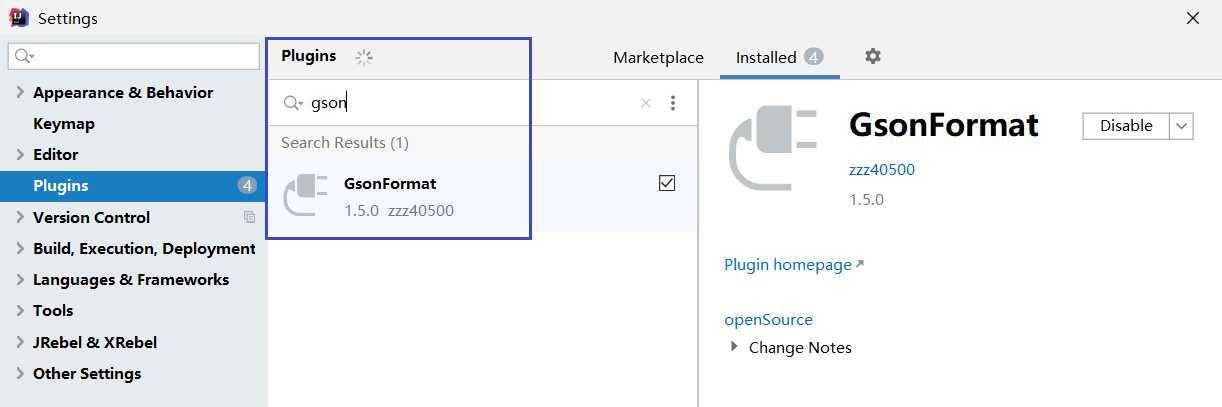
Task: Switch to the Marketplace tab
Action: coord(658,58)
